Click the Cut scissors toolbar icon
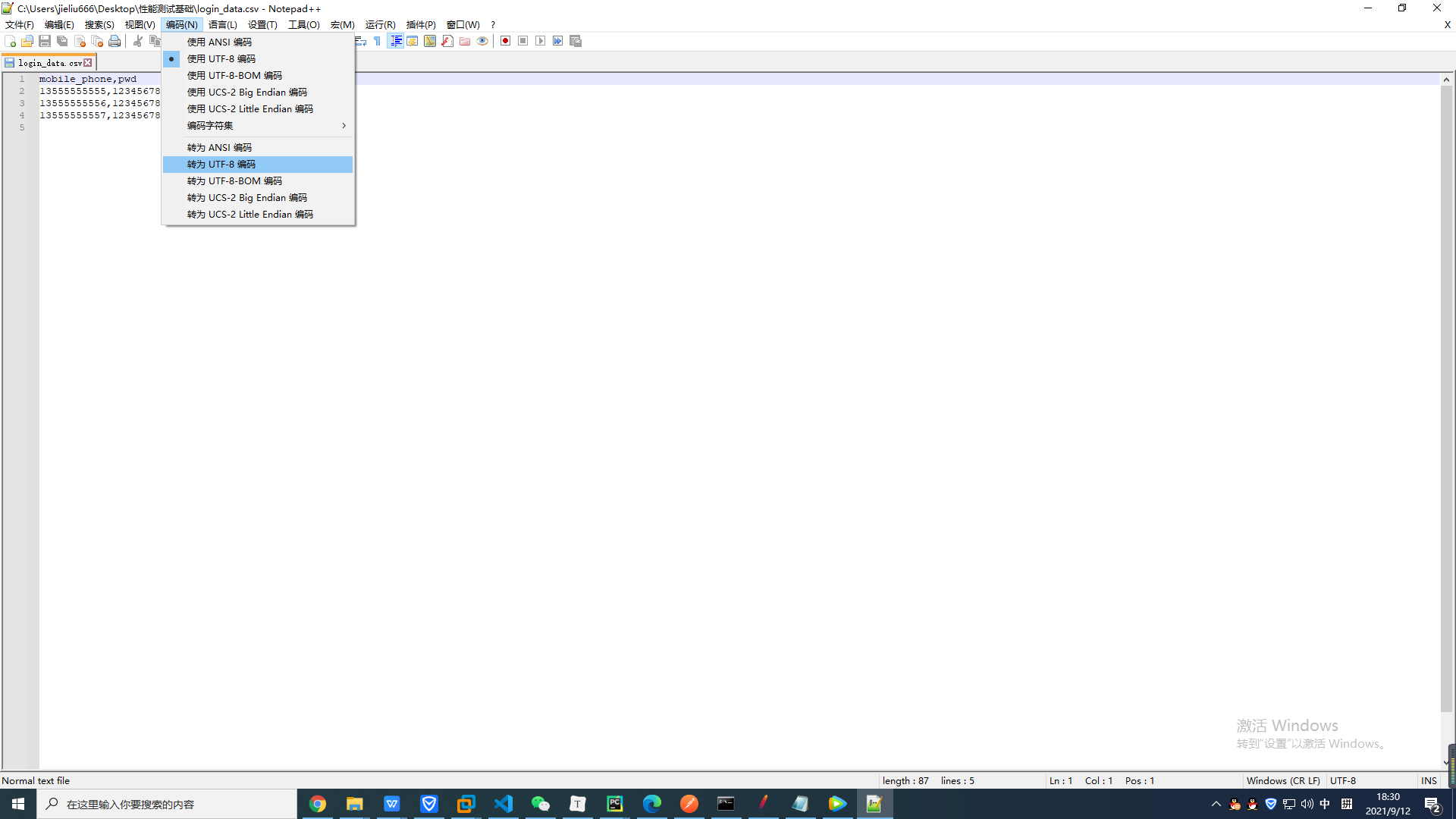This screenshot has height=819, width=1456. pos(138,41)
